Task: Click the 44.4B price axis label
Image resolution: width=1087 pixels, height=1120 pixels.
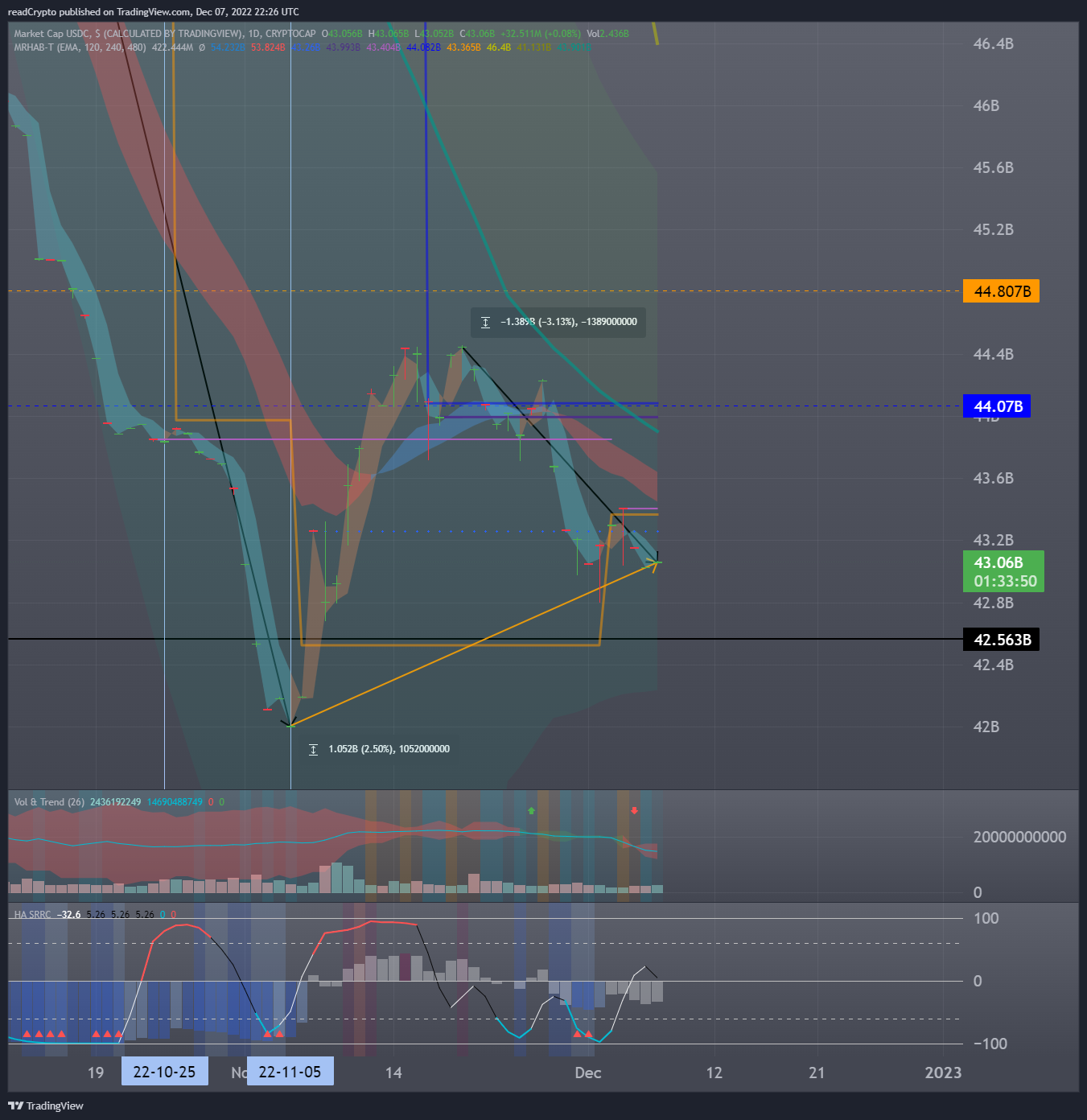Action: click(994, 354)
